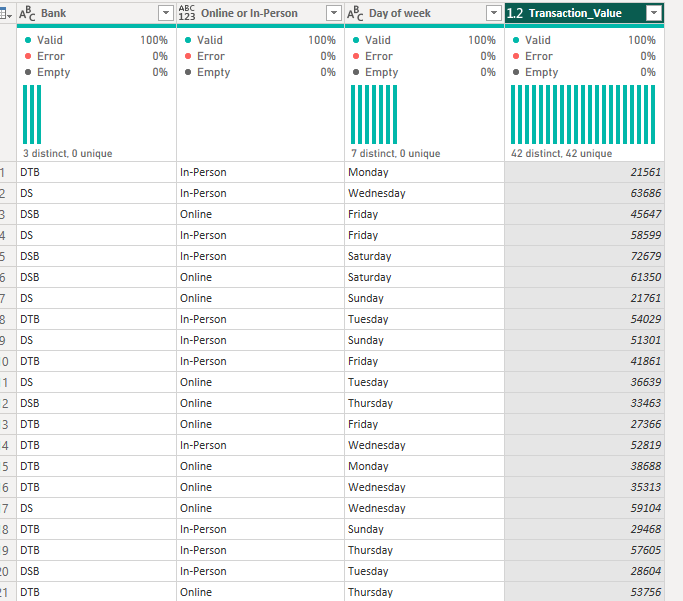Select cell with value 61350
The width and height of the screenshot is (683, 601).
pos(584,277)
